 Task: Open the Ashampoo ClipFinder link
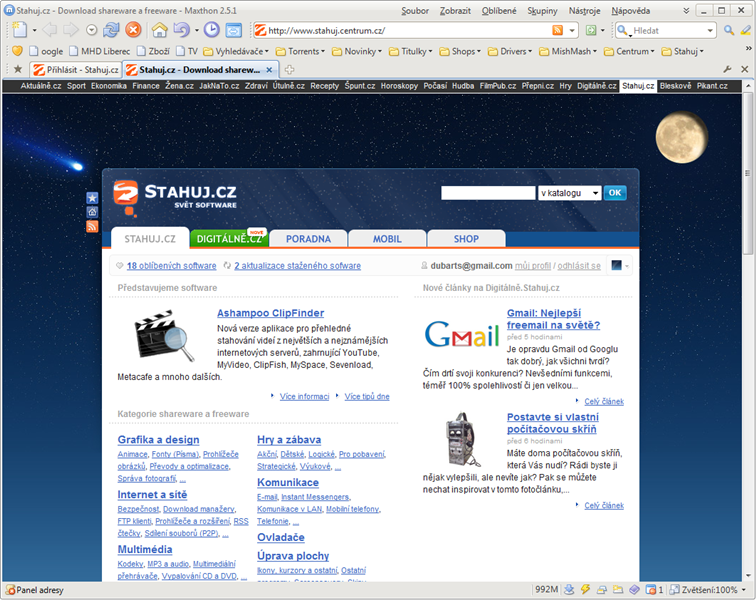pos(270,313)
